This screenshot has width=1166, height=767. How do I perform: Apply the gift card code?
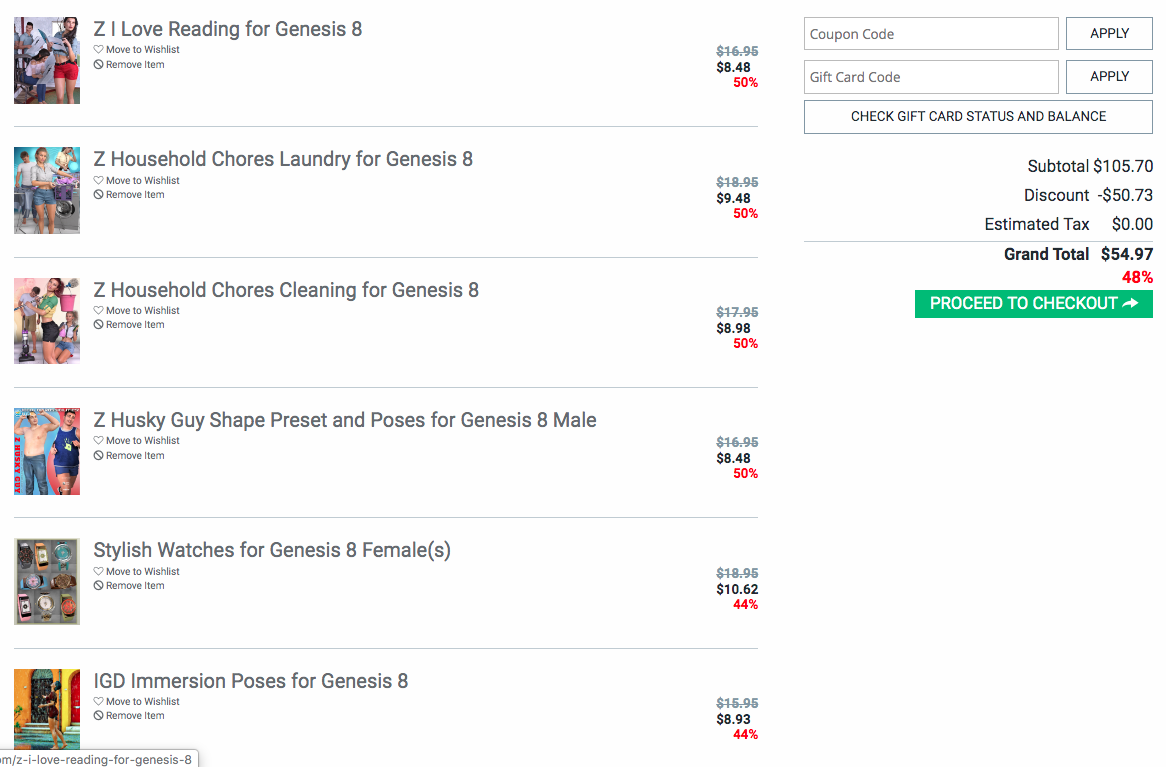point(1109,77)
